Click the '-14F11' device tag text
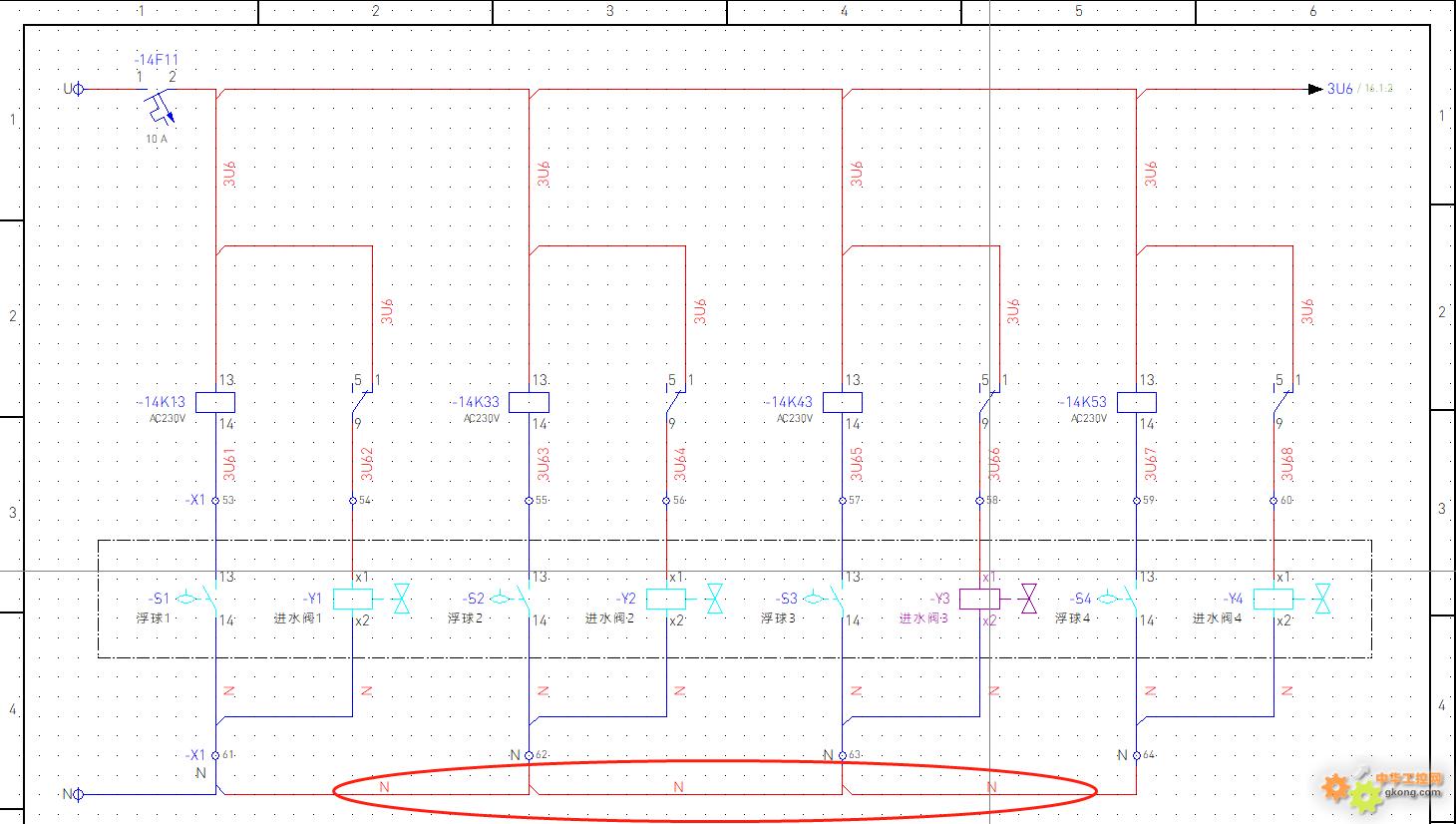 [157, 60]
